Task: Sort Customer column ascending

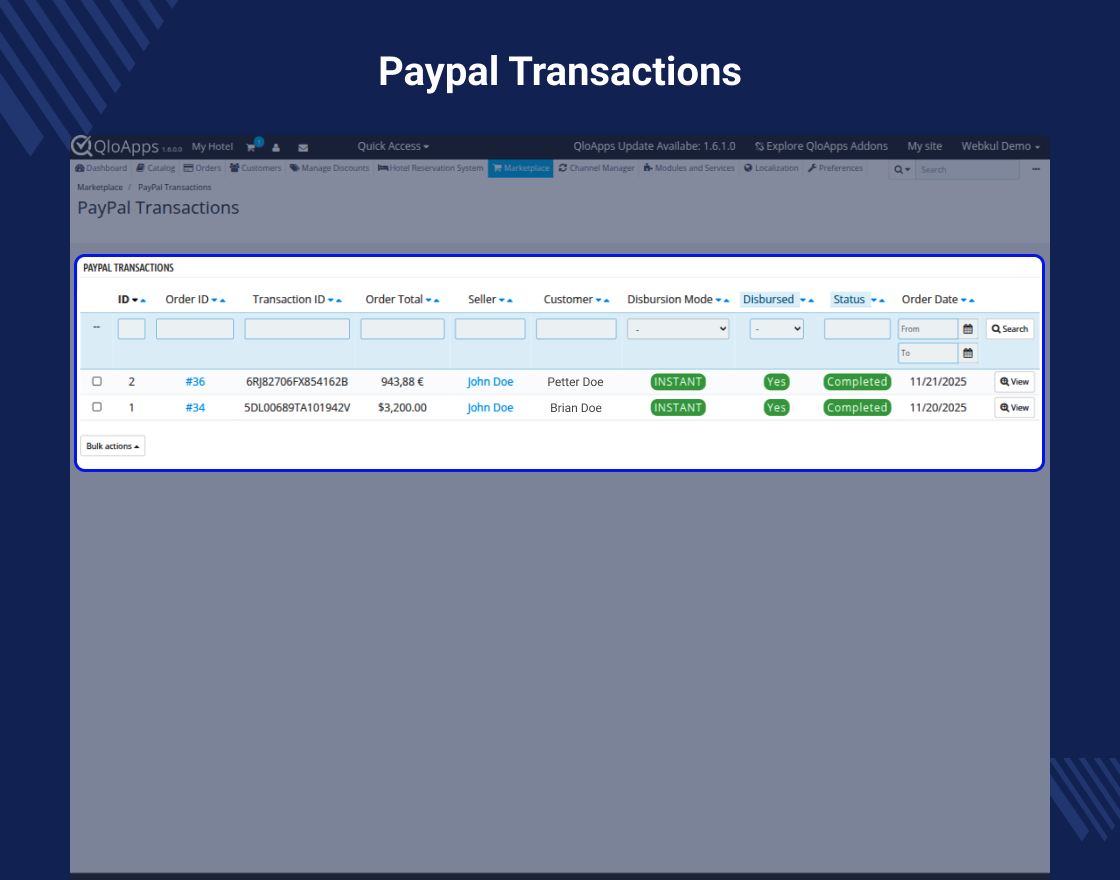Action: pyautogui.click(x=606, y=300)
